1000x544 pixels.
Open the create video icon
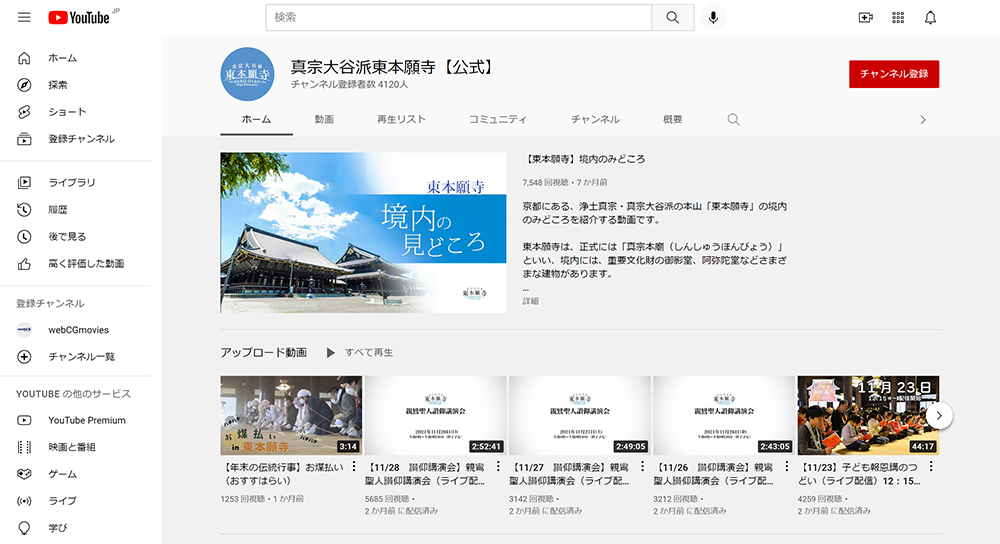pyautogui.click(x=865, y=18)
